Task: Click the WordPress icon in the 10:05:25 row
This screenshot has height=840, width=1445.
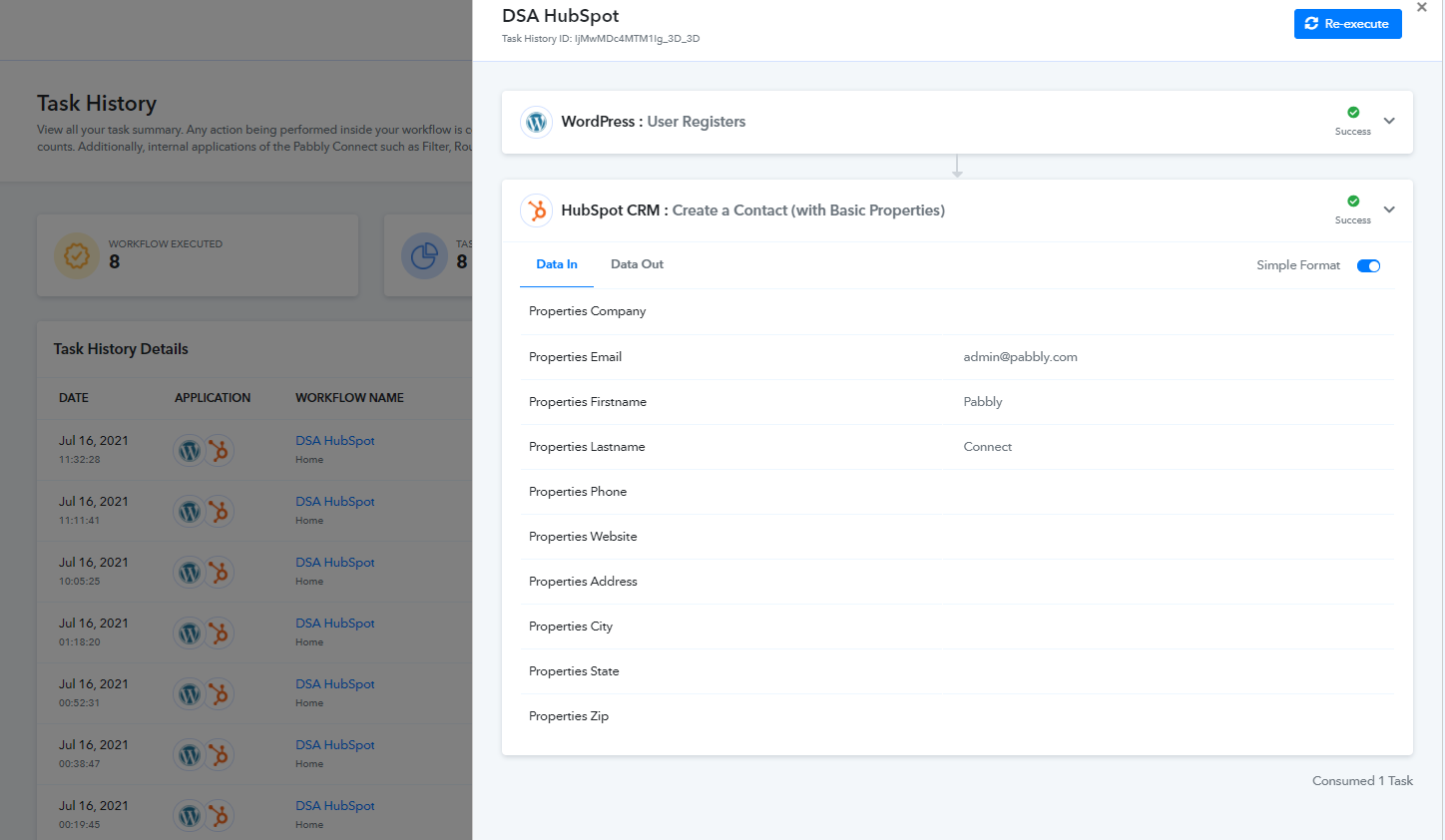Action: (x=190, y=573)
